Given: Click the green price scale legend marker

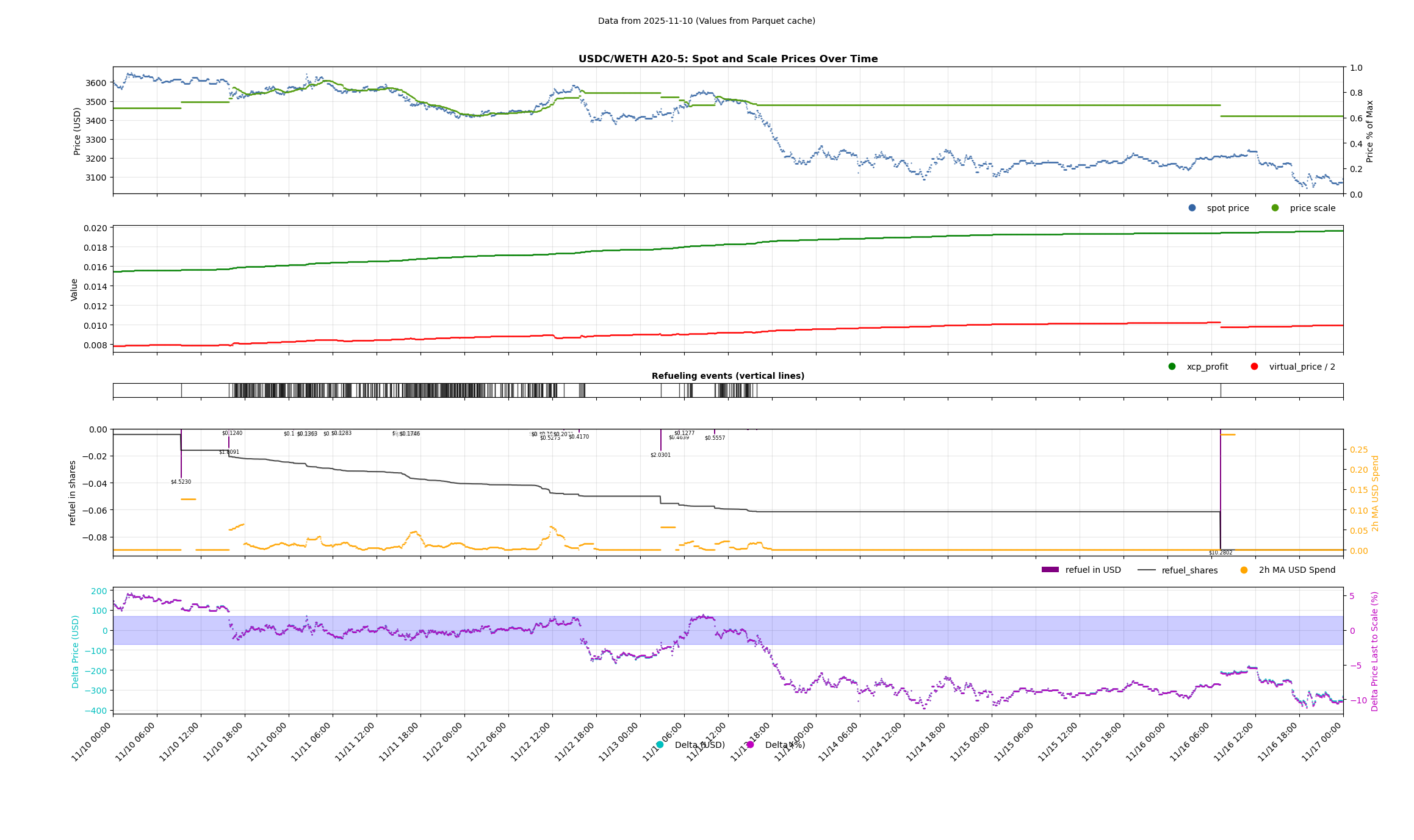Looking at the screenshot, I should point(1275,208).
